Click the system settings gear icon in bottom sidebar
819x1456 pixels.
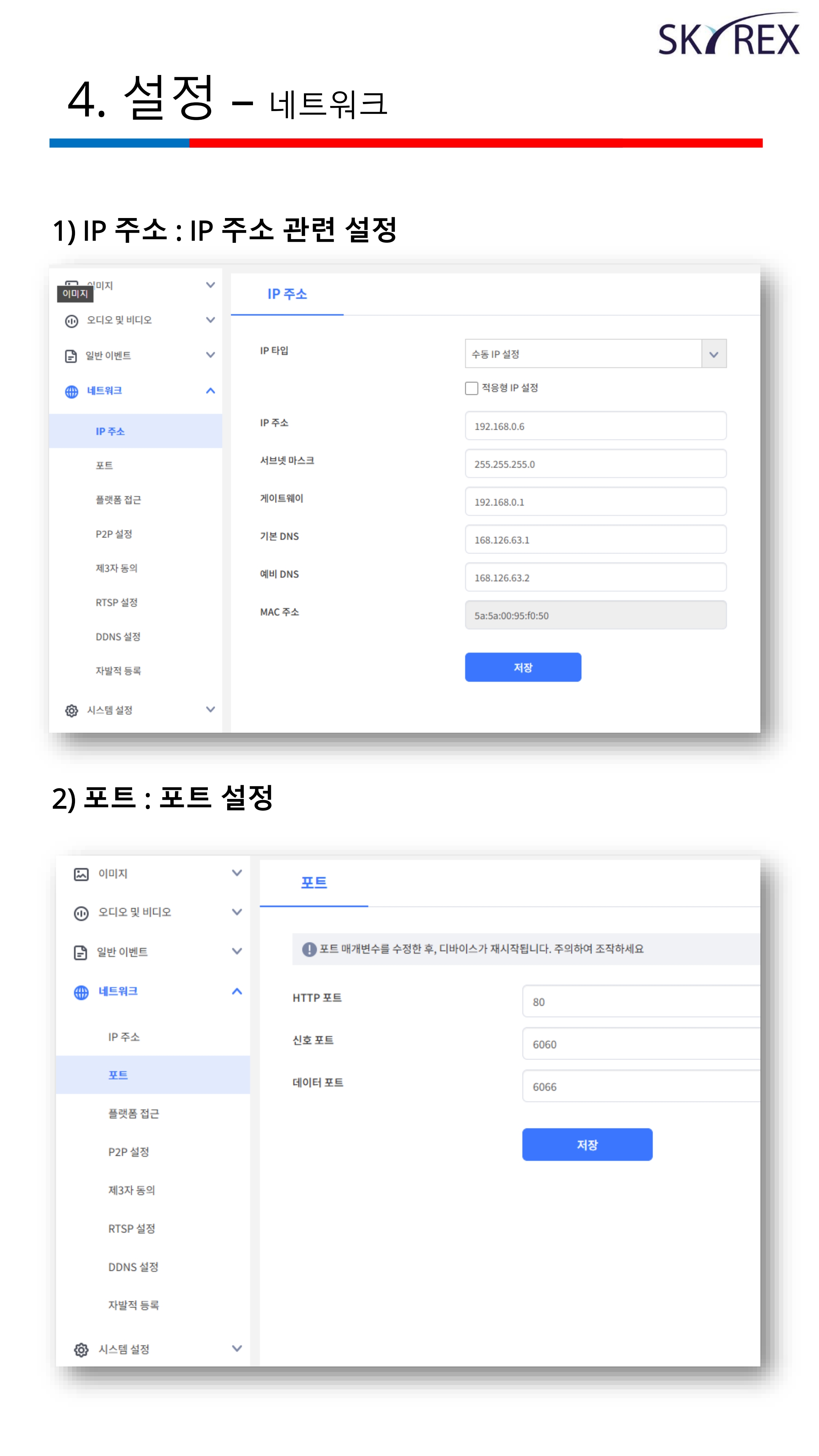pos(81,1350)
